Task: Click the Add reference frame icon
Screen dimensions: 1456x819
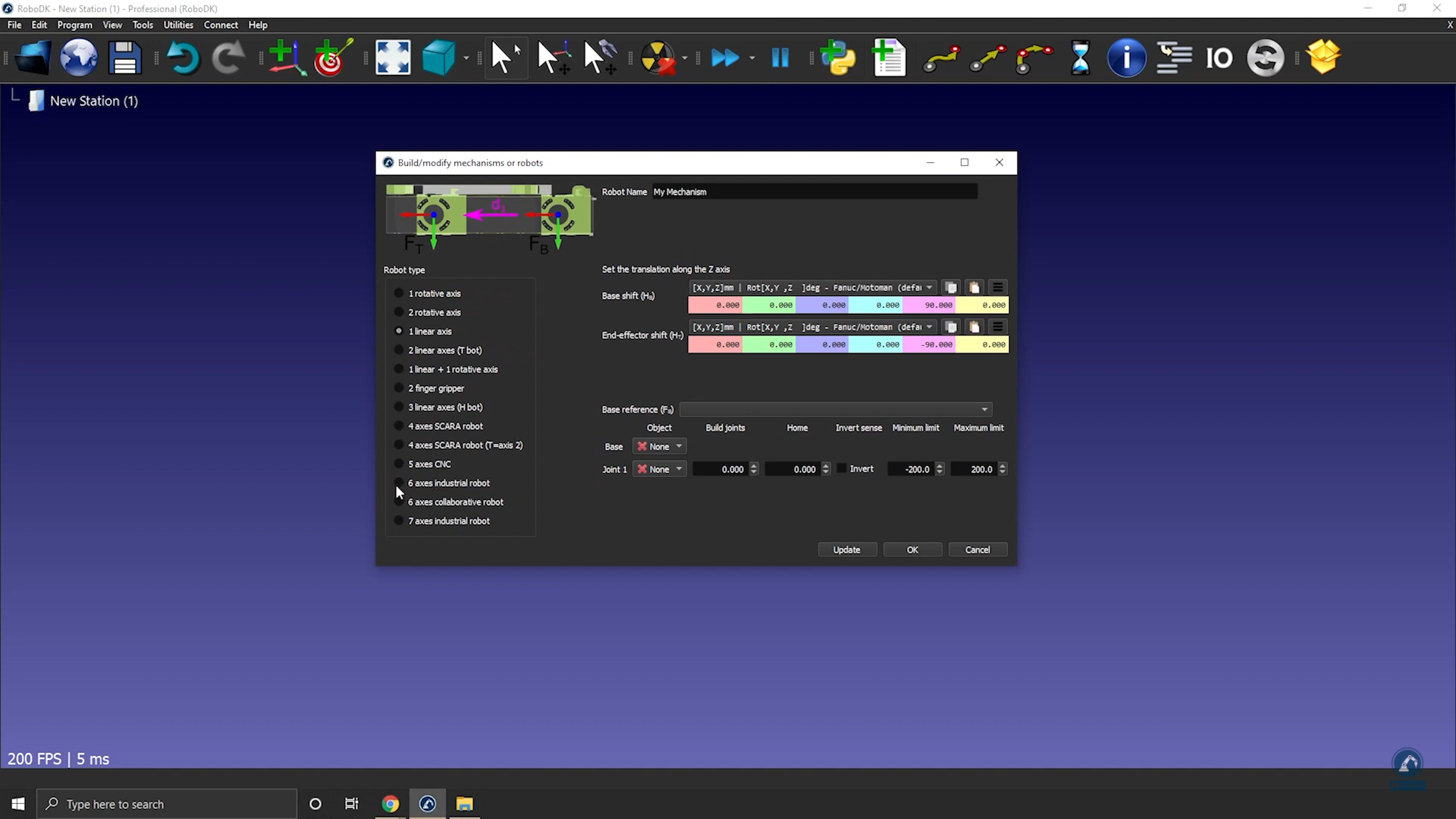Action: 287,58
